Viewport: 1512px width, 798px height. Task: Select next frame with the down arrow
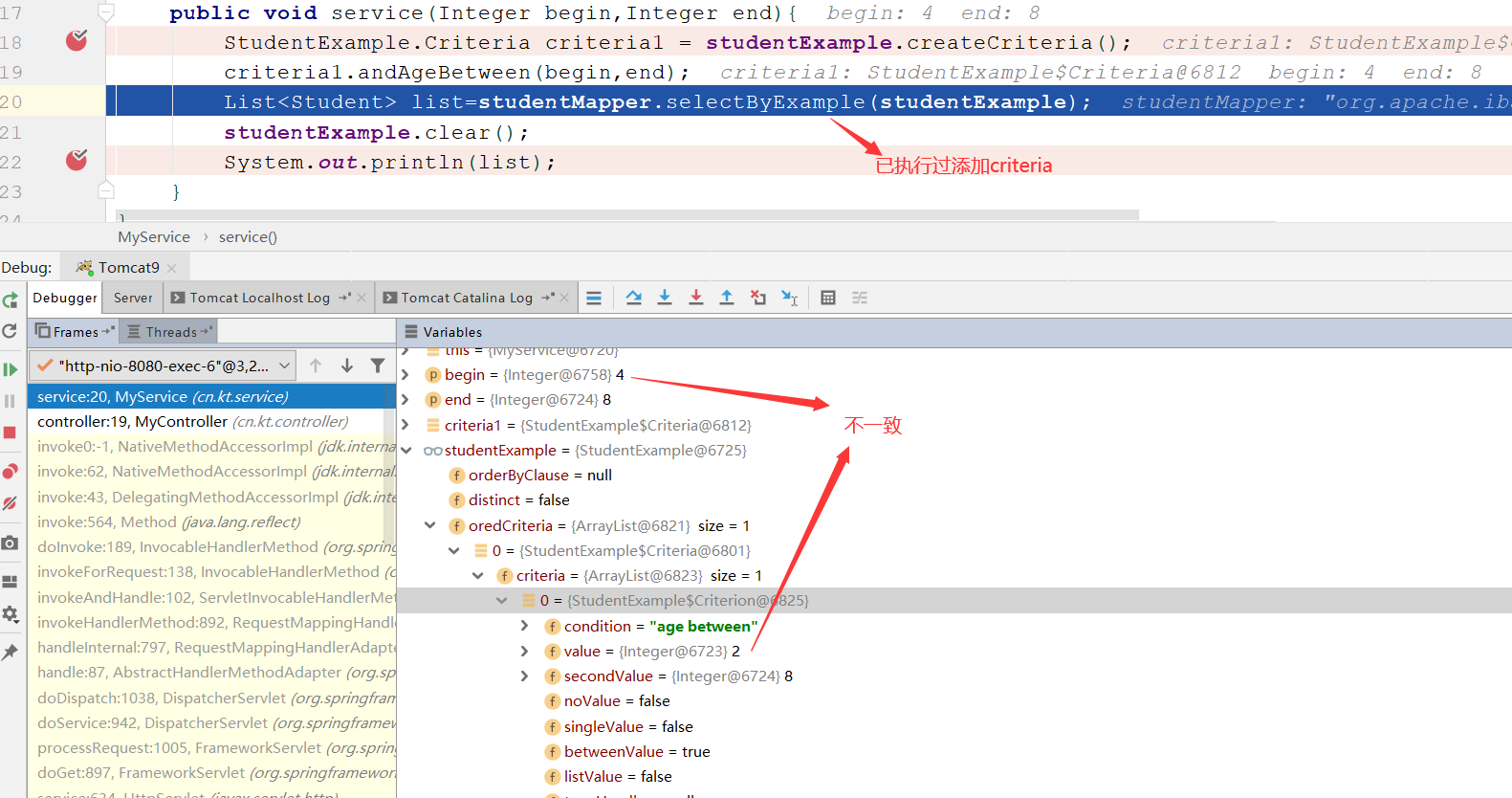point(347,366)
